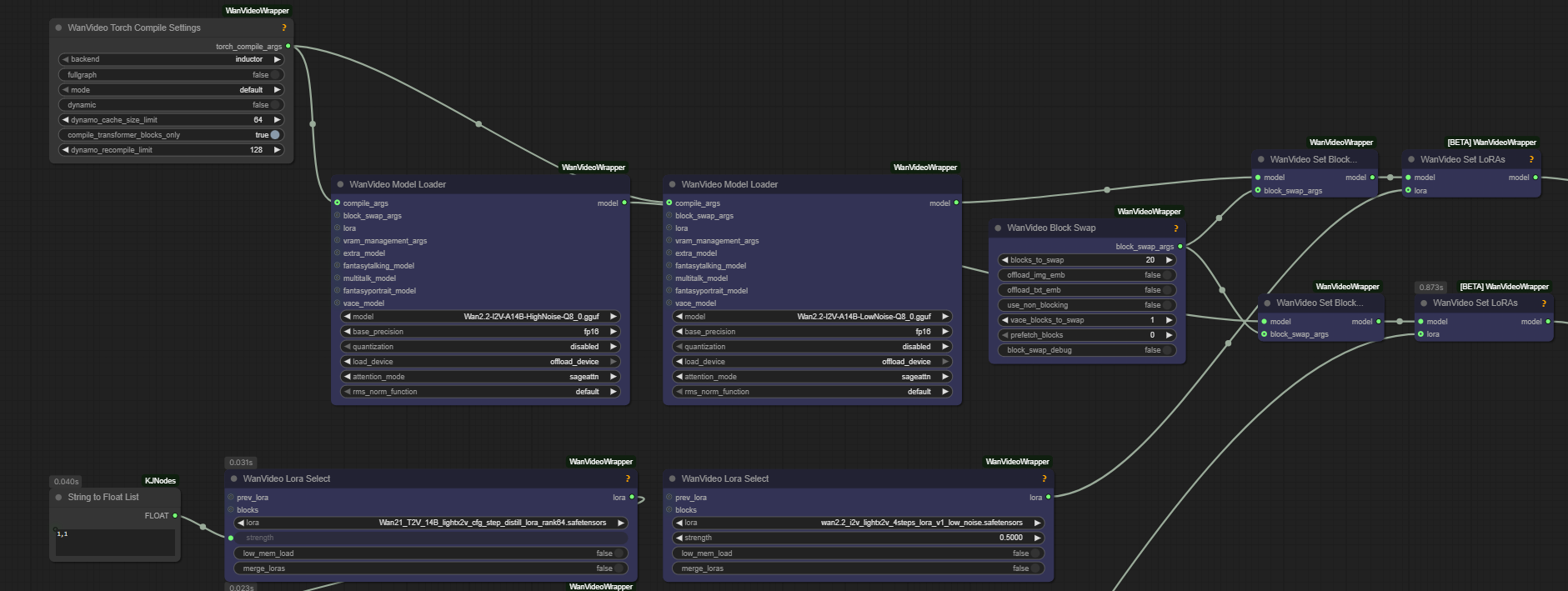Screen dimensions: 1568x591
Task: Open load_device offload_device dropdown on HighNoise loader
Action: (x=480, y=361)
